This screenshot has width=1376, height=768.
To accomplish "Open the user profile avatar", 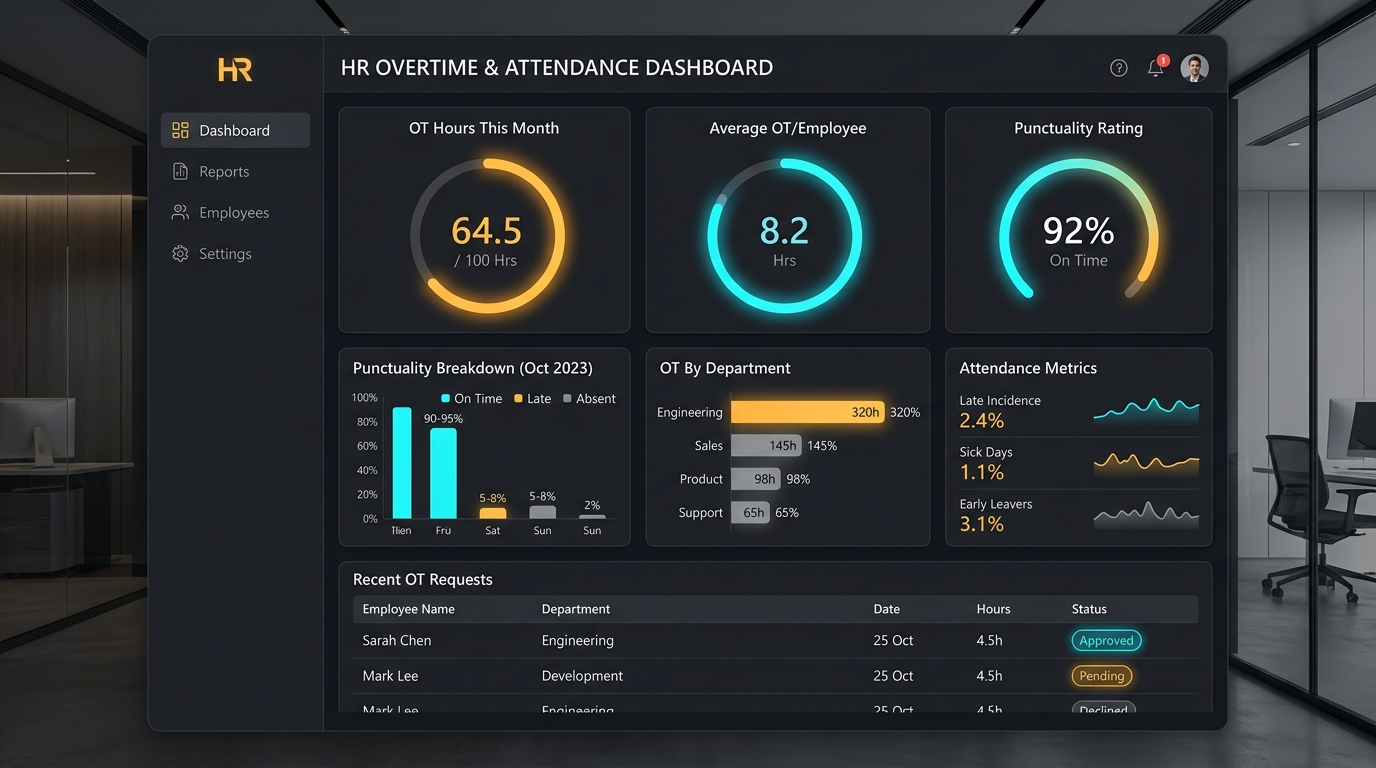I will [1194, 68].
